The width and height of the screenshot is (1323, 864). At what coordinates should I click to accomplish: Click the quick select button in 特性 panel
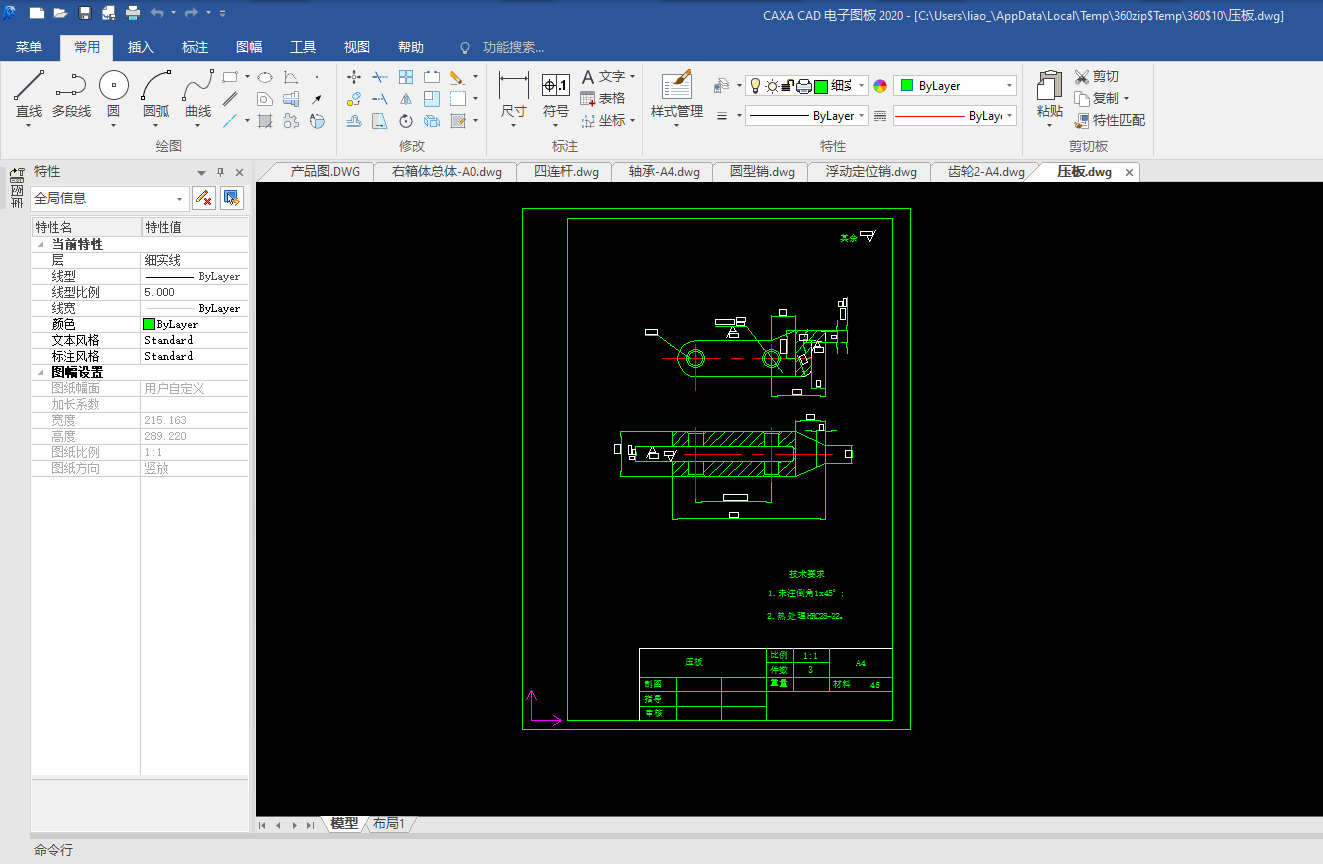pyautogui.click(x=232, y=198)
